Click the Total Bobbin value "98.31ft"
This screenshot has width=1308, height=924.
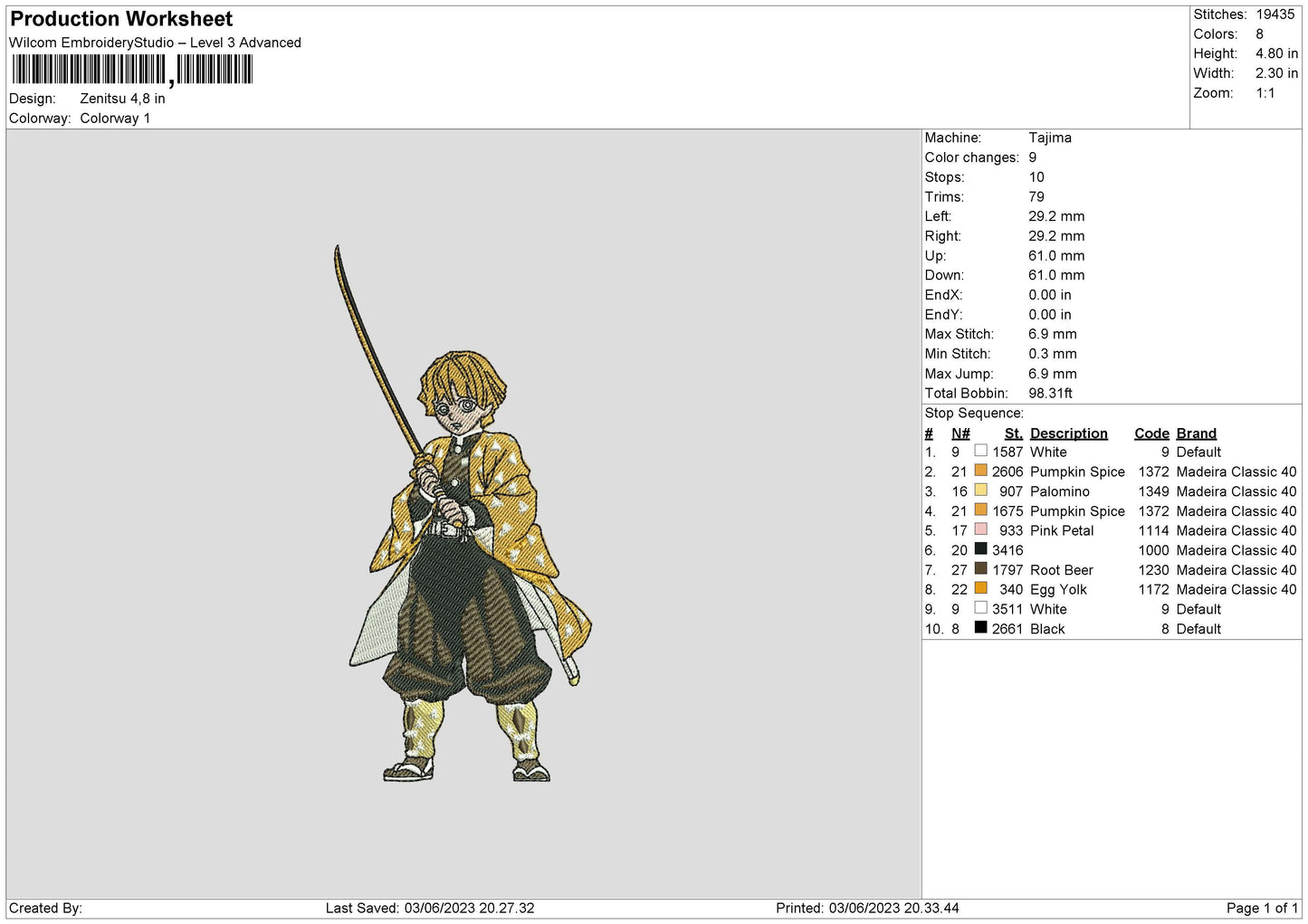click(x=1051, y=394)
